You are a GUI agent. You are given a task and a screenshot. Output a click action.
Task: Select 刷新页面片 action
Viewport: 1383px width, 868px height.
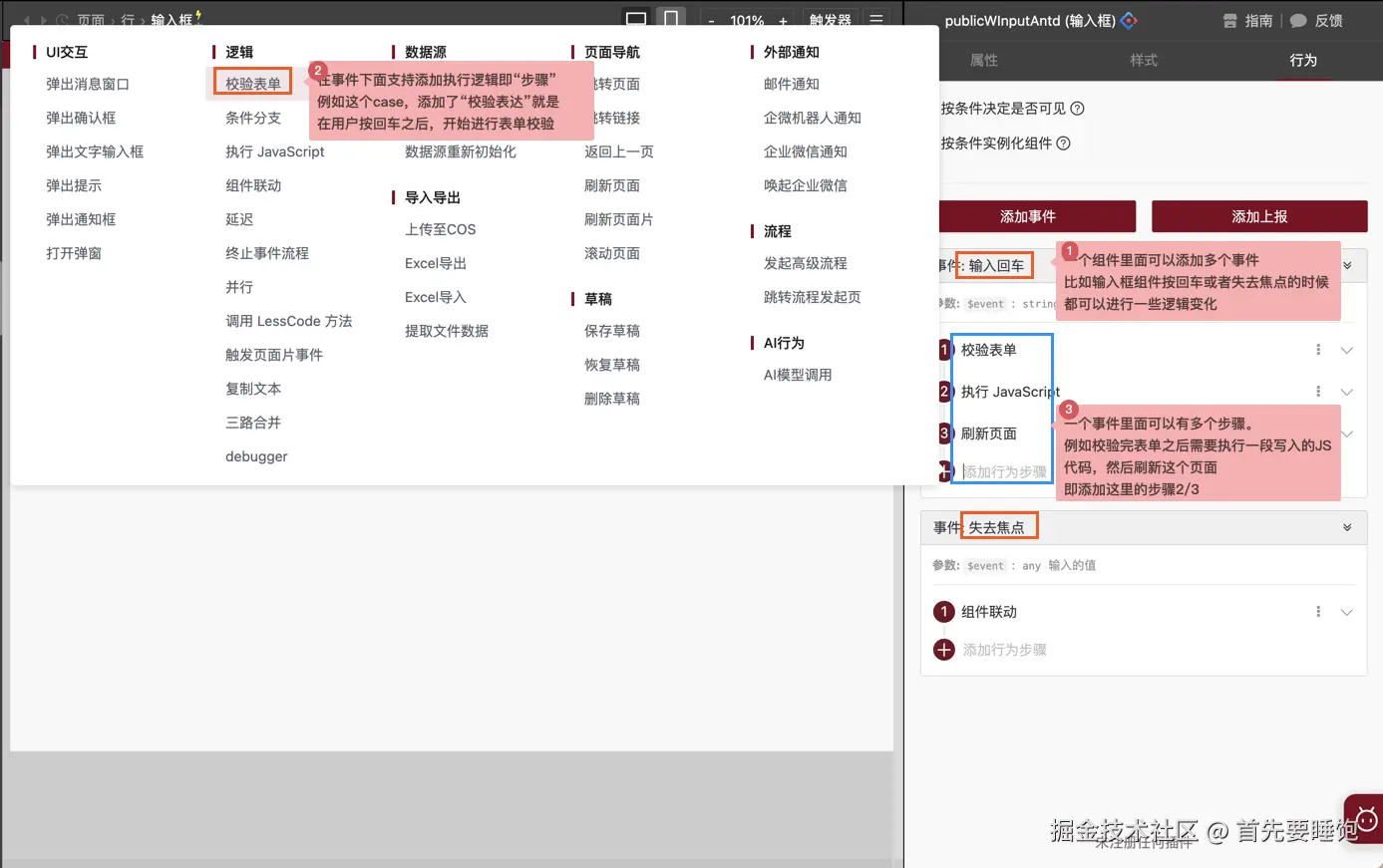coord(619,219)
